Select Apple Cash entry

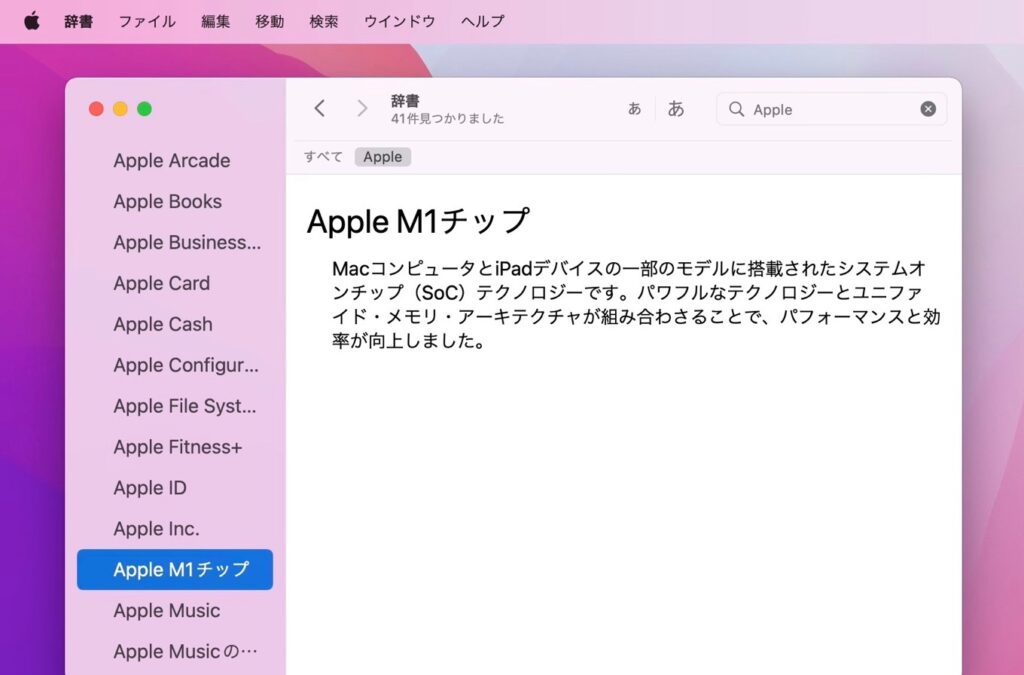coord(163,324)
